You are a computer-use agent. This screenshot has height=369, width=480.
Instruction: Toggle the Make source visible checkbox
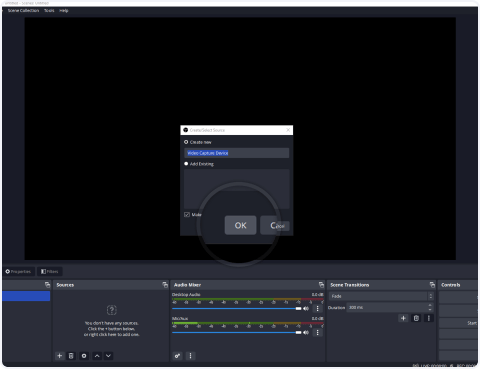click(187, 214)
